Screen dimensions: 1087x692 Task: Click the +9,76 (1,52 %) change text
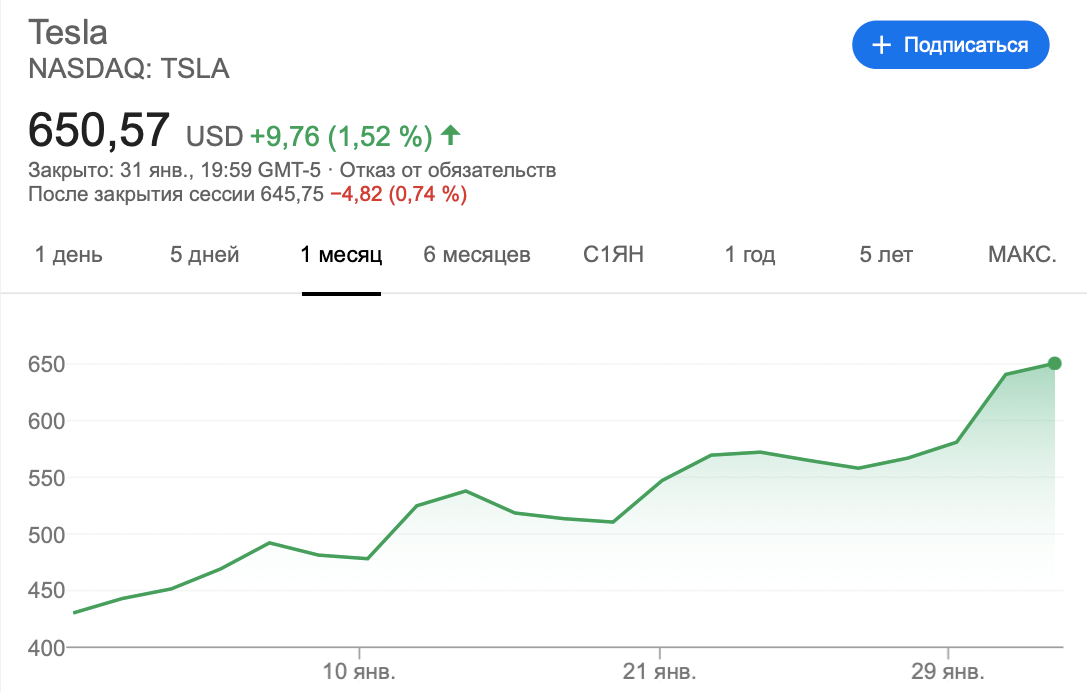click(341, 136)
